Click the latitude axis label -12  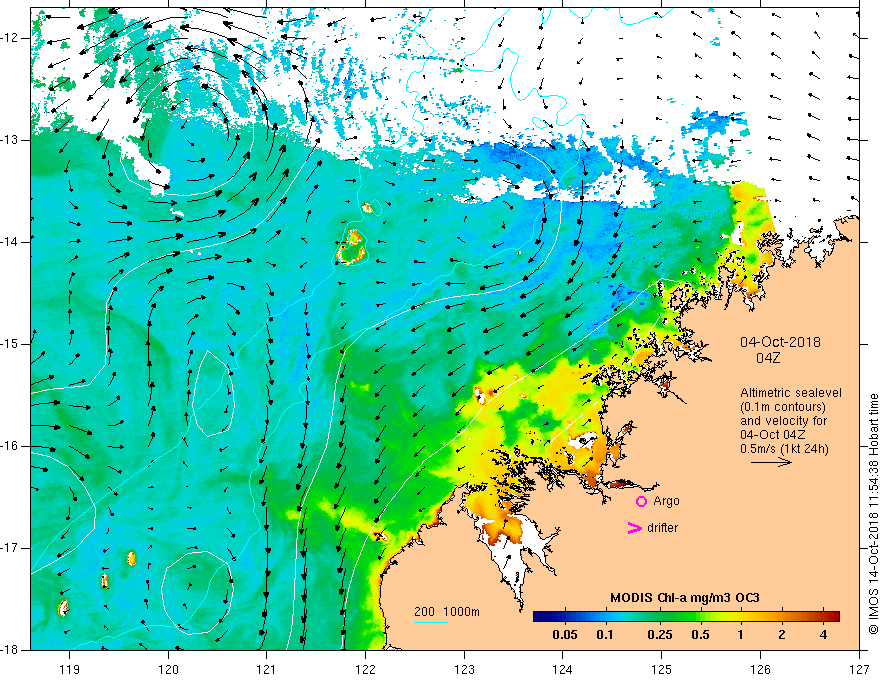(x=11, y=38)
